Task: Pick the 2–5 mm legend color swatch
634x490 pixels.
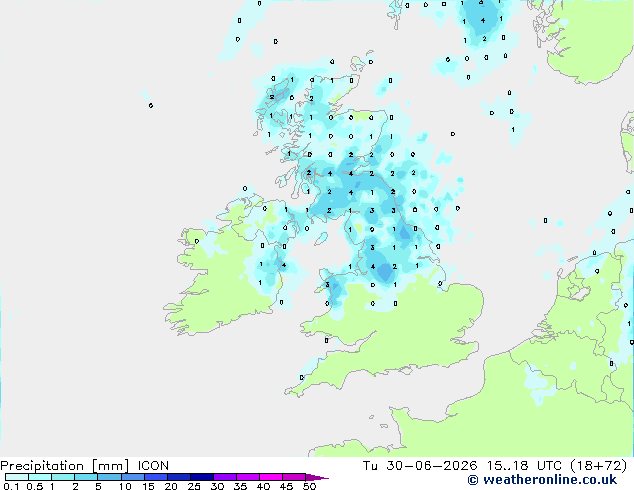Action: (x=86, y=477)
